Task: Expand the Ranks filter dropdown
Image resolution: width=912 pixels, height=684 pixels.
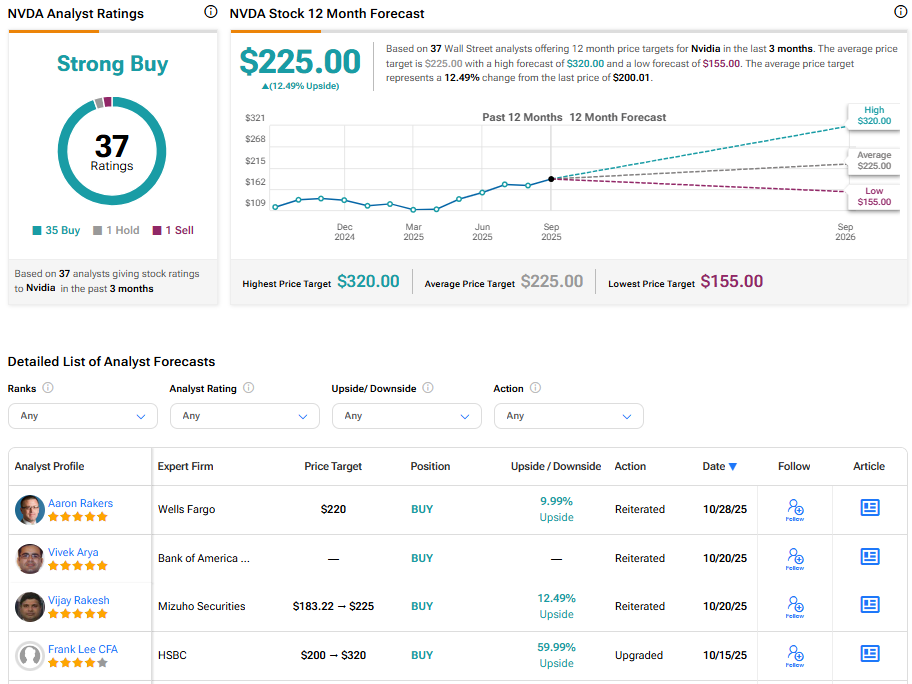Action: (x=83, y=416)
